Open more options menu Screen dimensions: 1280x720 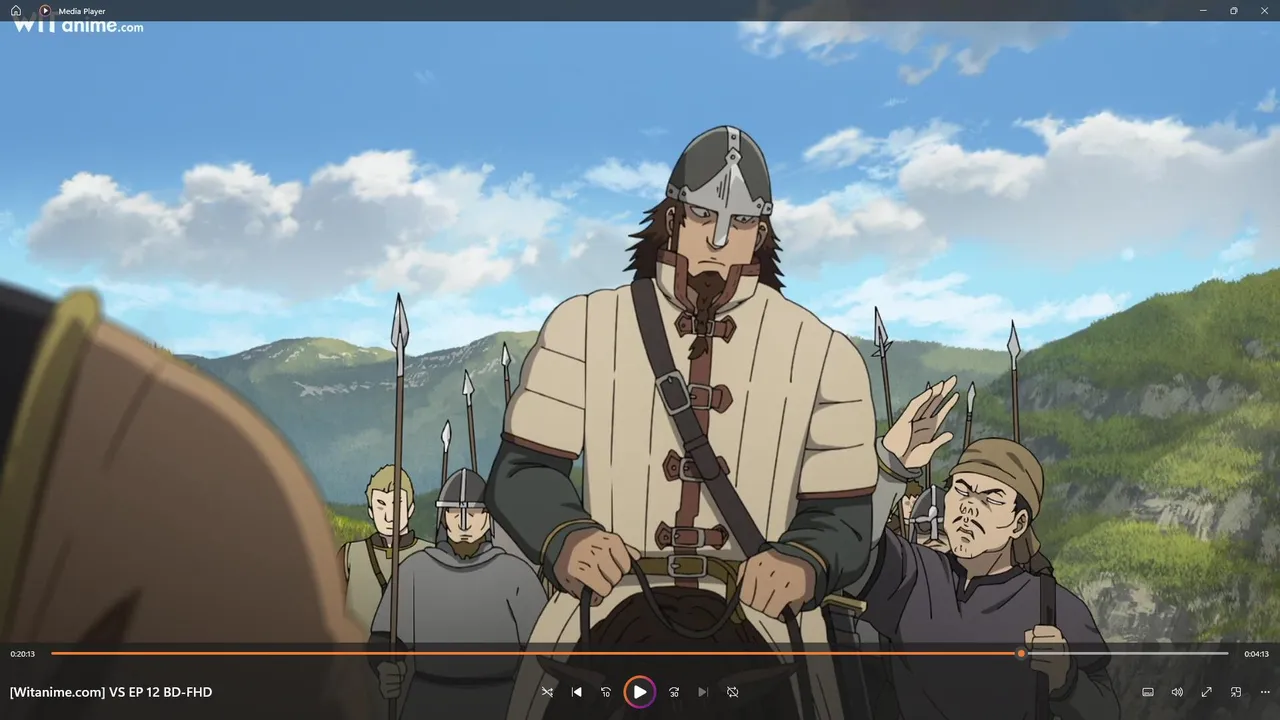click(x=1265, y=692)
